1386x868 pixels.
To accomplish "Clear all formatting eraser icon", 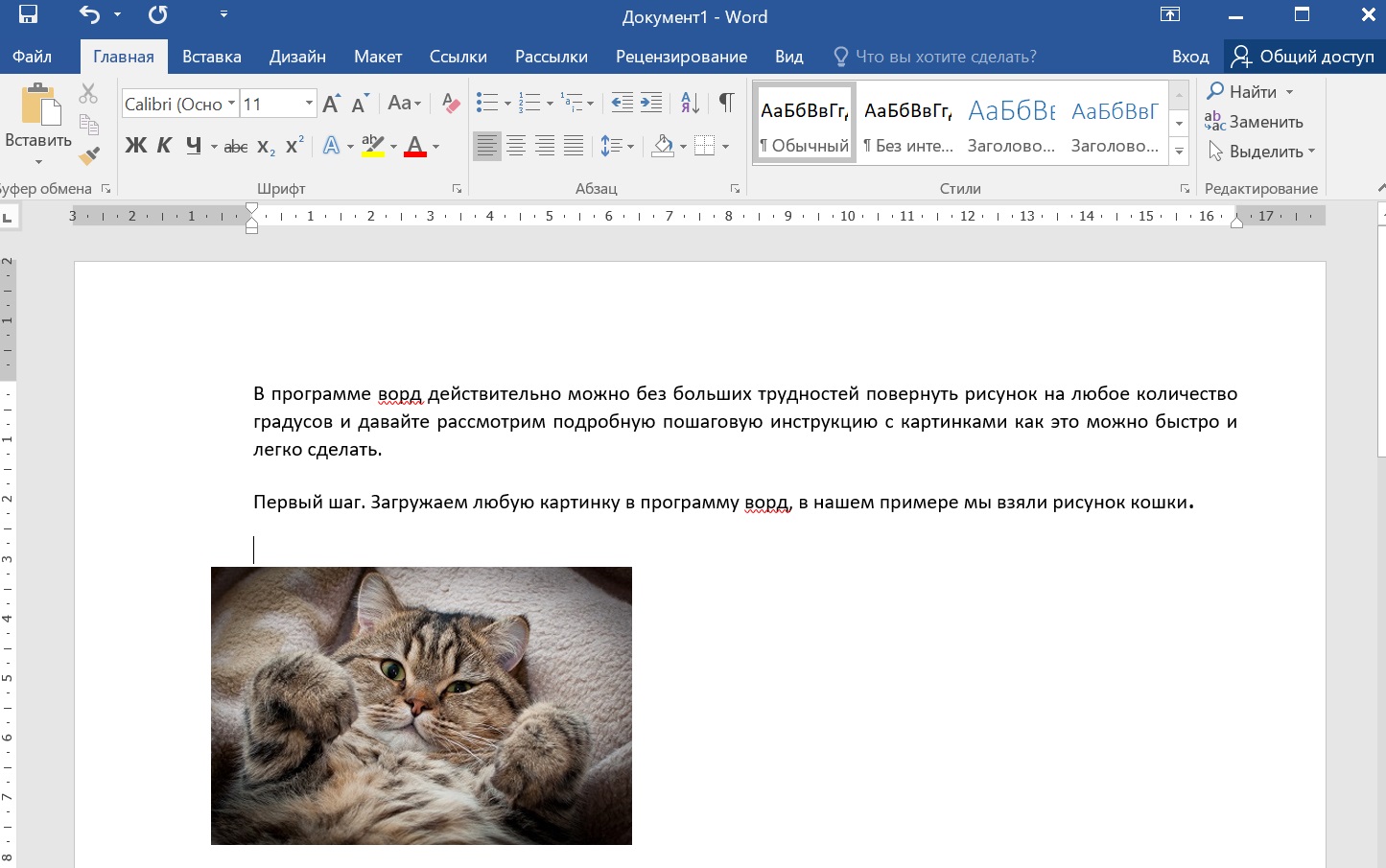I will (451, 104).
